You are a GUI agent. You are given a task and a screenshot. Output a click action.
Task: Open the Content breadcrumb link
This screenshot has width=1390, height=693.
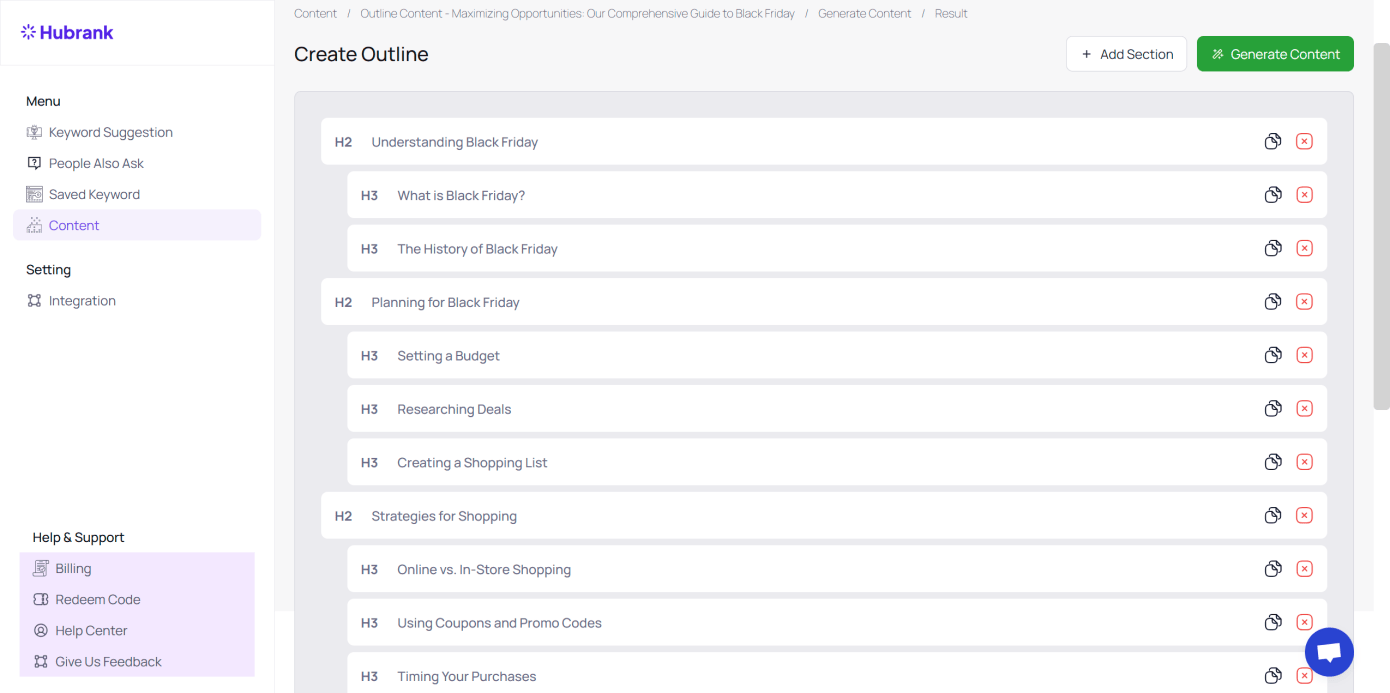tap(315, 14)
